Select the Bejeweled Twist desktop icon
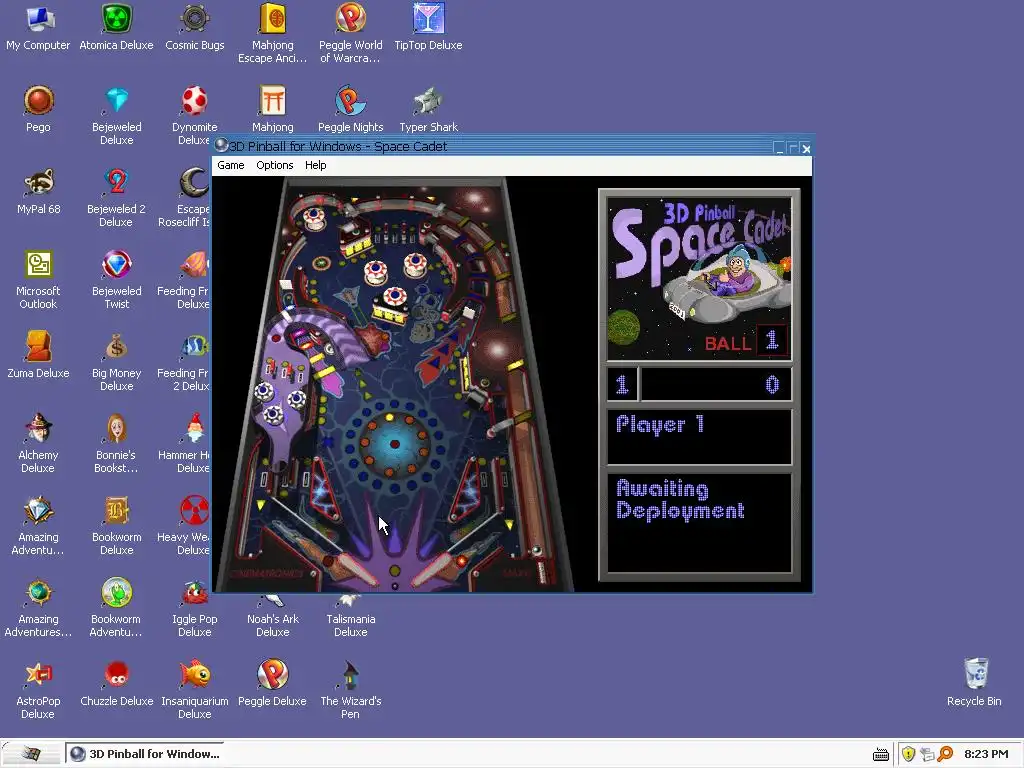This screenshot has height=768, width=1024. [x=116, y=280]
